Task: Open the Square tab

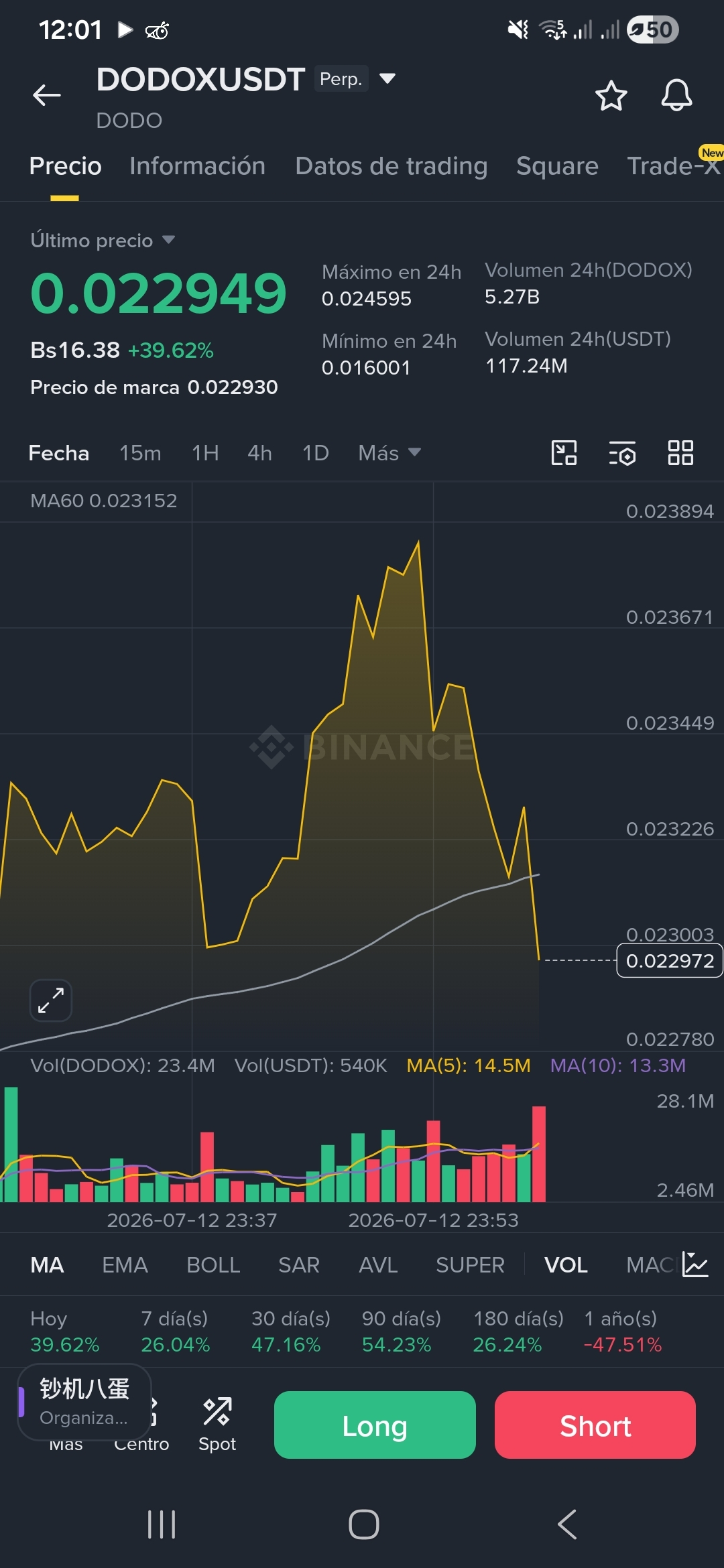Action: coord(557,166)
